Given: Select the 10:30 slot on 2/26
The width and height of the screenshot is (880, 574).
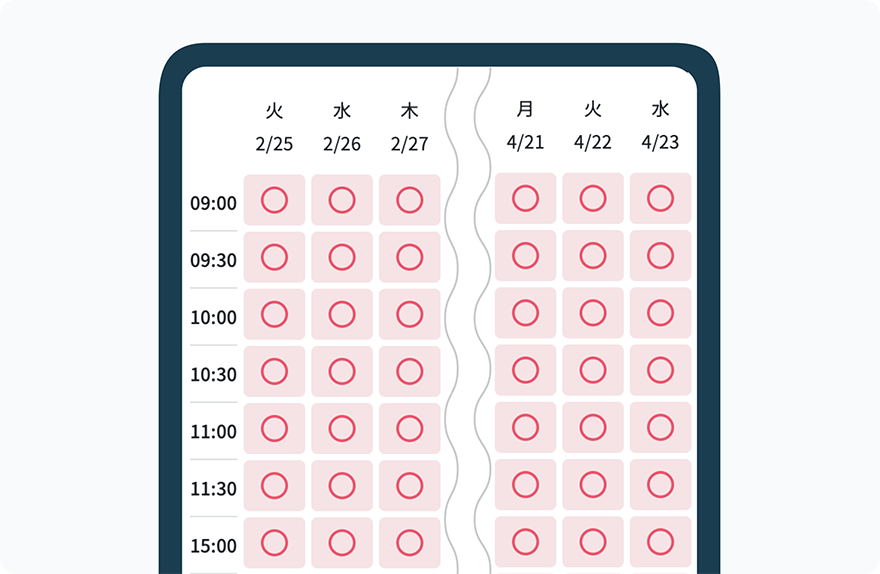Looking at the screenshot, I should (342, 371).
